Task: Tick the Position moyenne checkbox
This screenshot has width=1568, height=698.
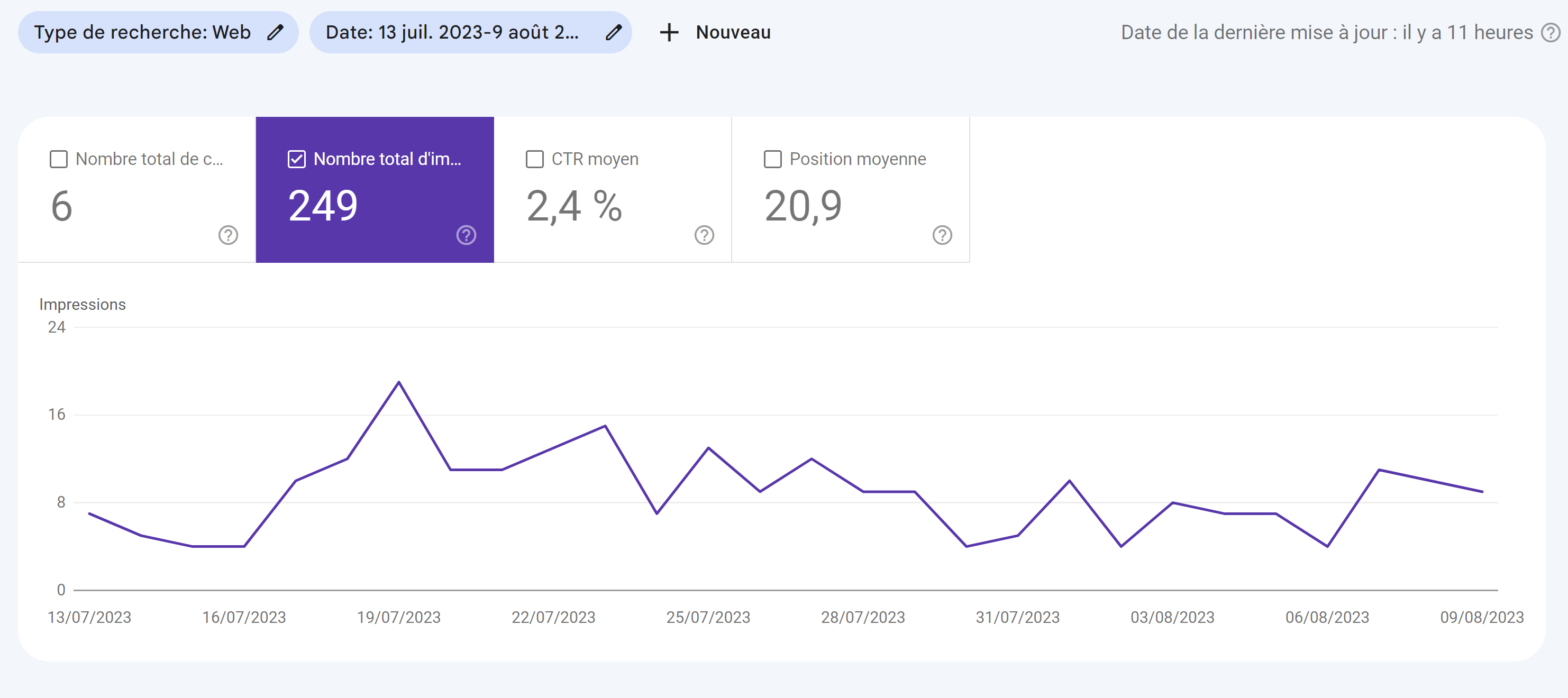Action: click(772, 159)
